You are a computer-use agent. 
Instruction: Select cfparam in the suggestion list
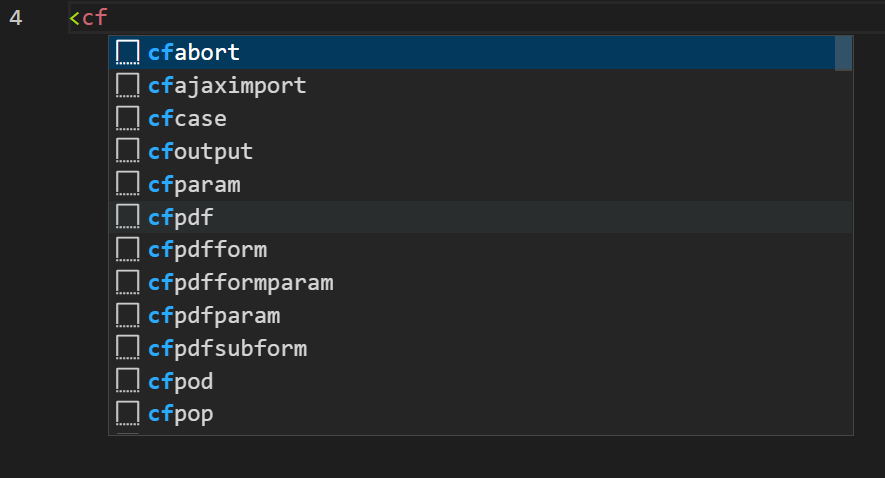(x=194, y=185)
